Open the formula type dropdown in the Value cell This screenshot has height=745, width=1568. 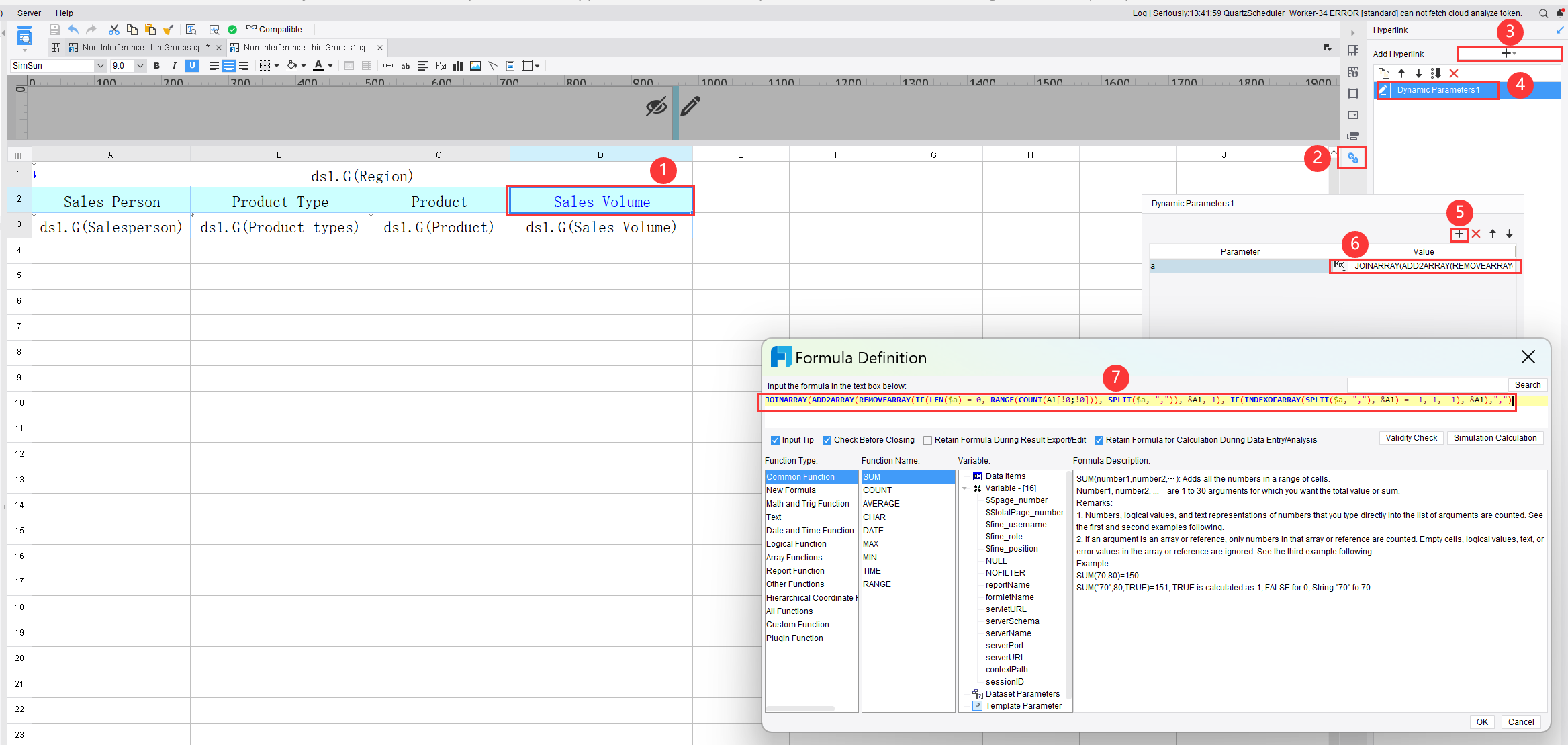pyautogui.click(x=1339, y=266)
